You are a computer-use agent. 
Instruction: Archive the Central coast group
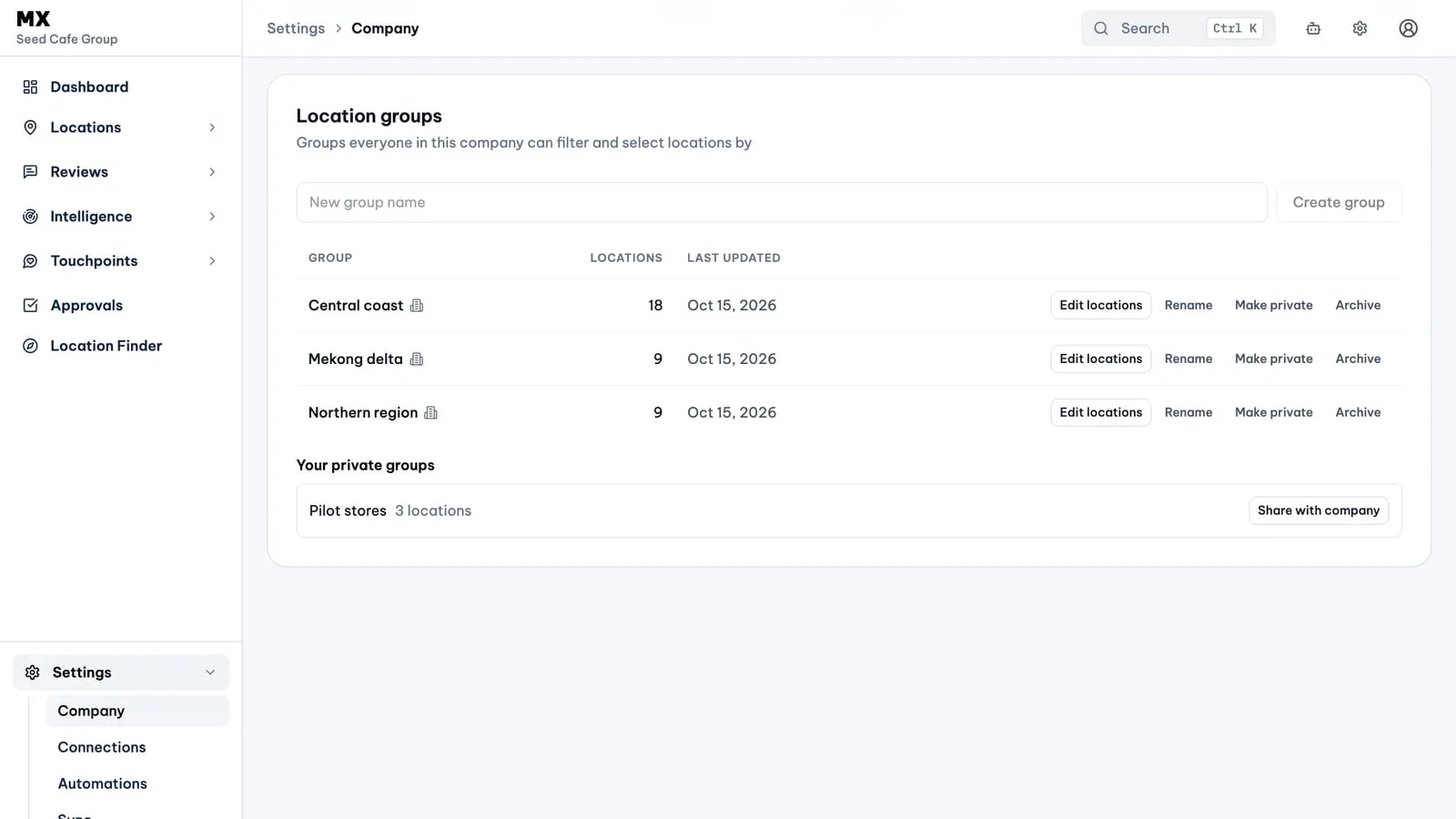(1358, 306)
